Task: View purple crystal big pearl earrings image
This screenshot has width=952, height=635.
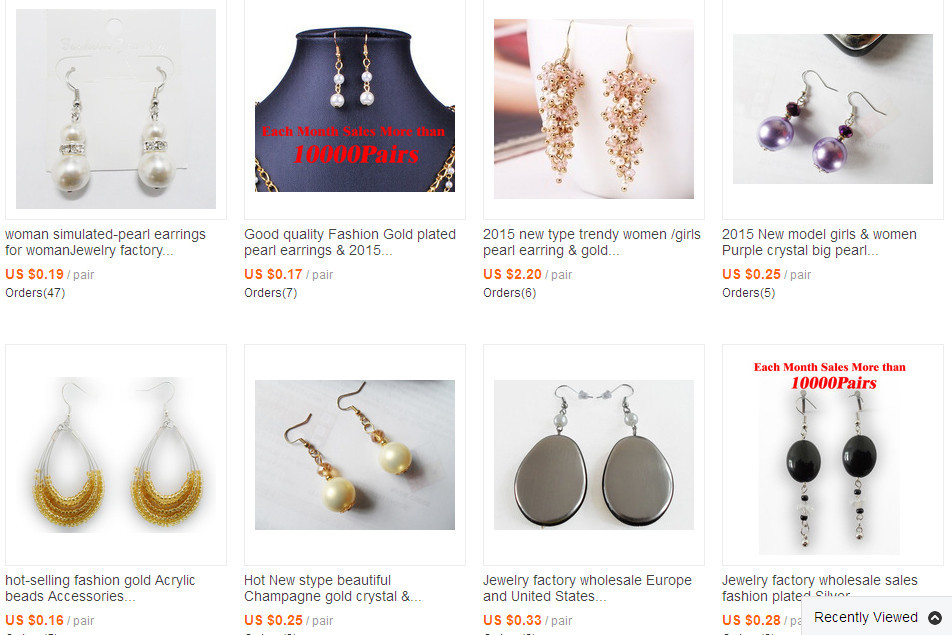Action: tap(832, 109)
